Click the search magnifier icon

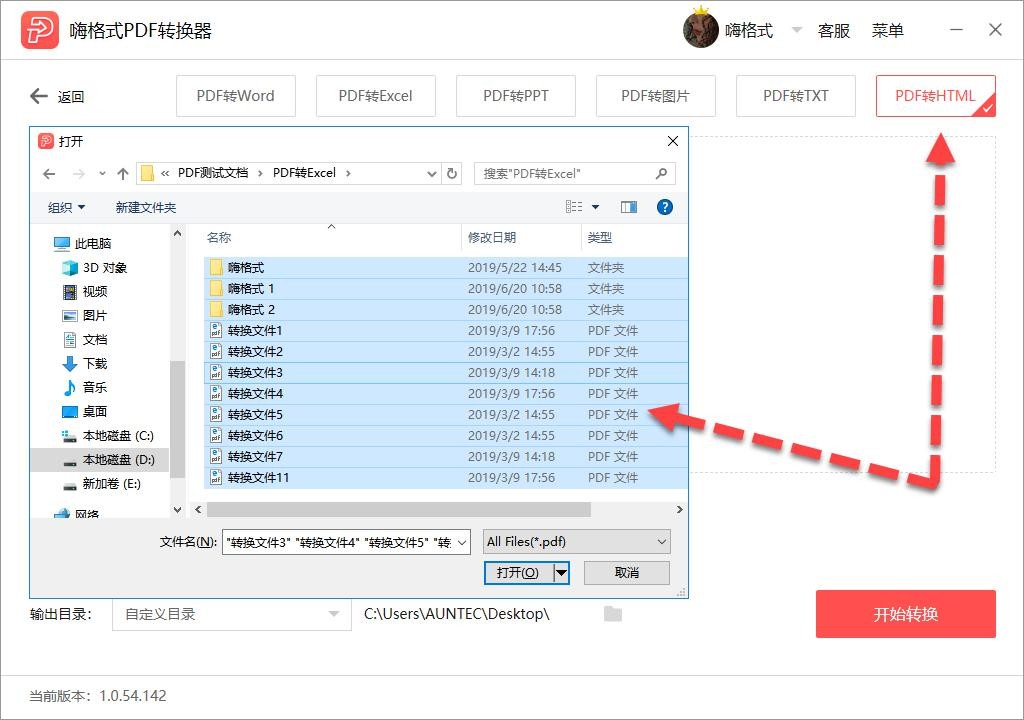click(662, 173)
